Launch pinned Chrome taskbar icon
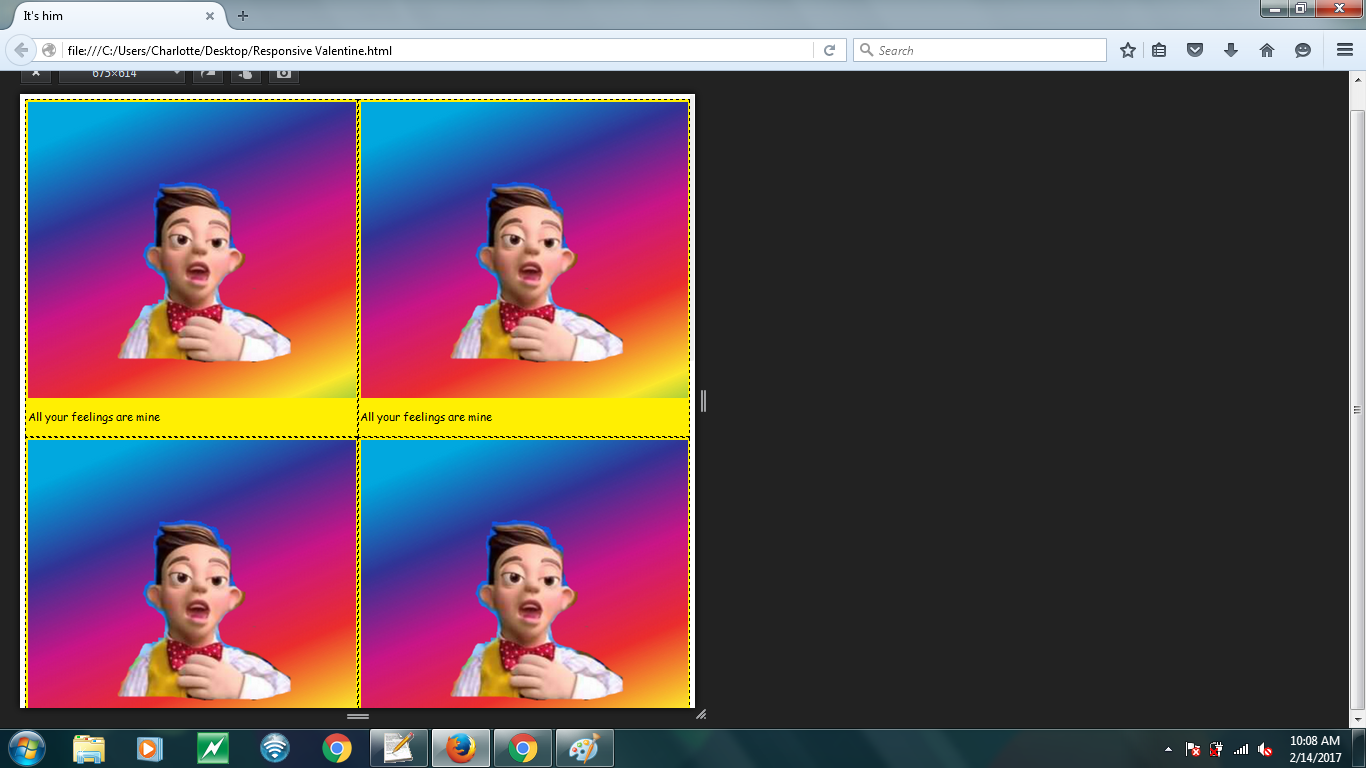This screenshot has width=1366, height=768. (x=336, y=748)
